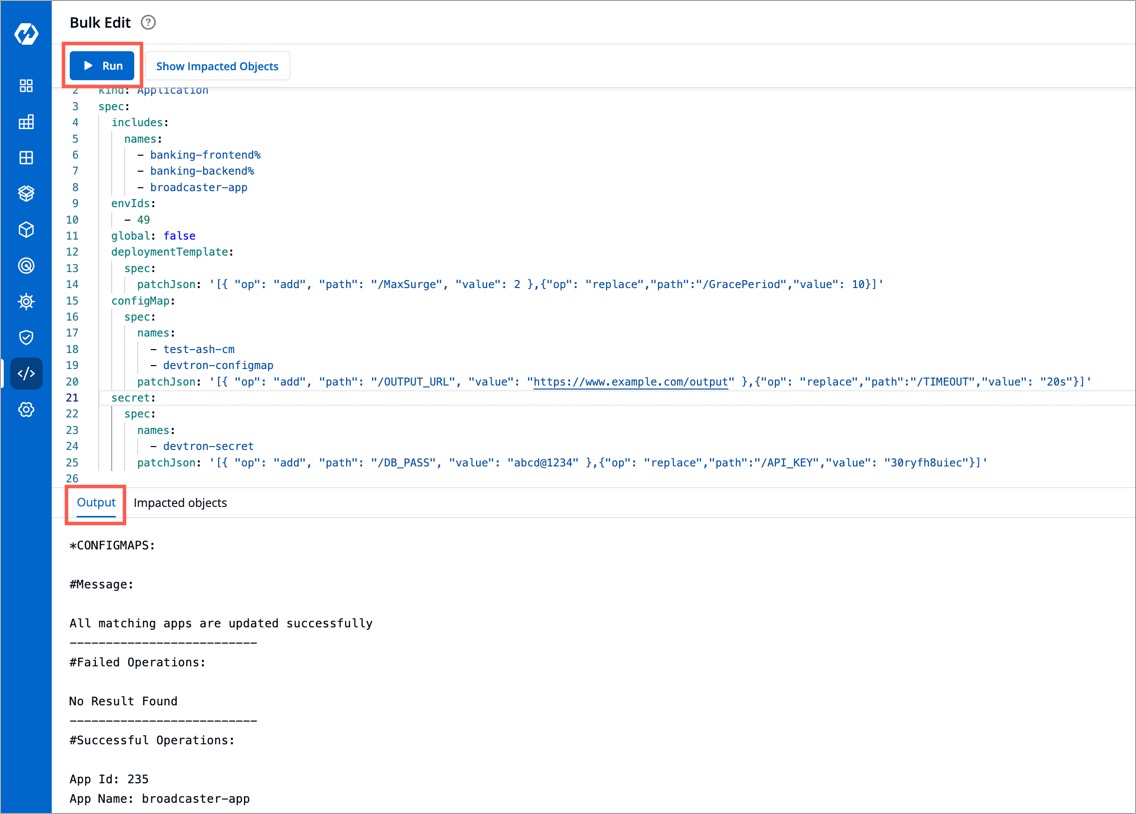Viewport: 1136px width, 814px height.
Task: Place cursor on the 'global: false' line
Action: [x=153, y=236]
